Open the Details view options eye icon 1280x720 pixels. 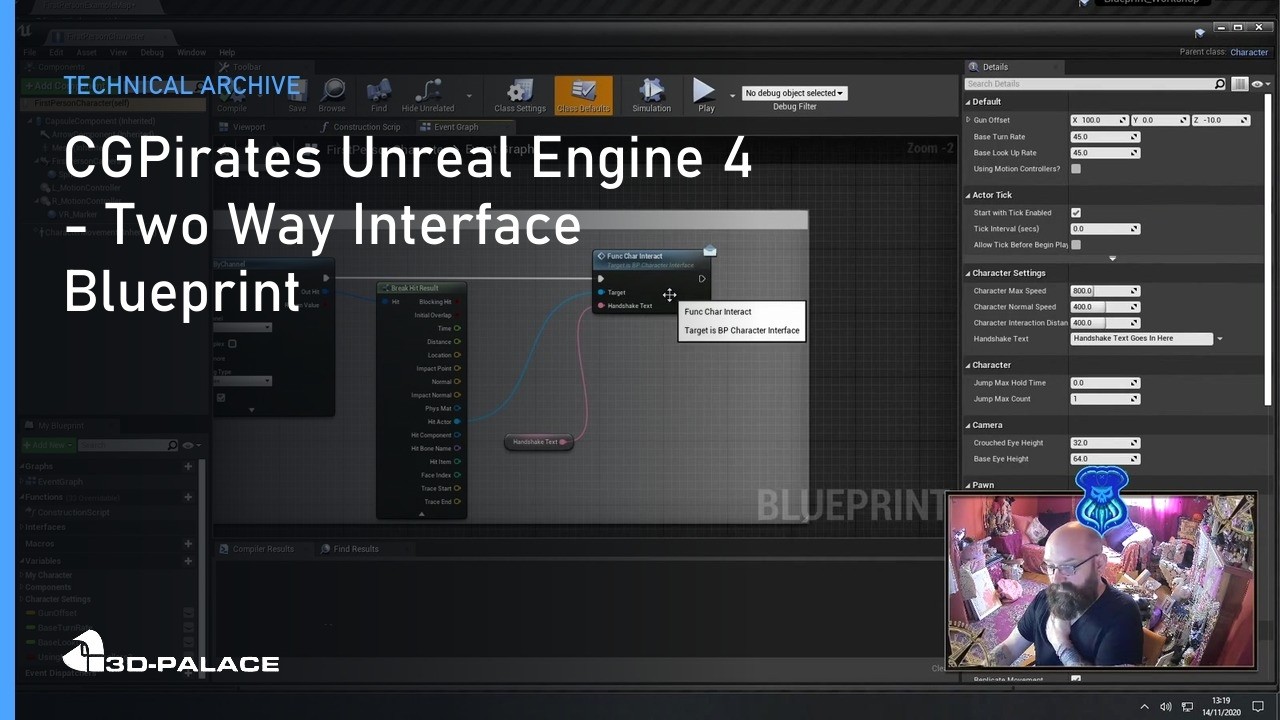pyautogui.click(x=1259, y=84)
